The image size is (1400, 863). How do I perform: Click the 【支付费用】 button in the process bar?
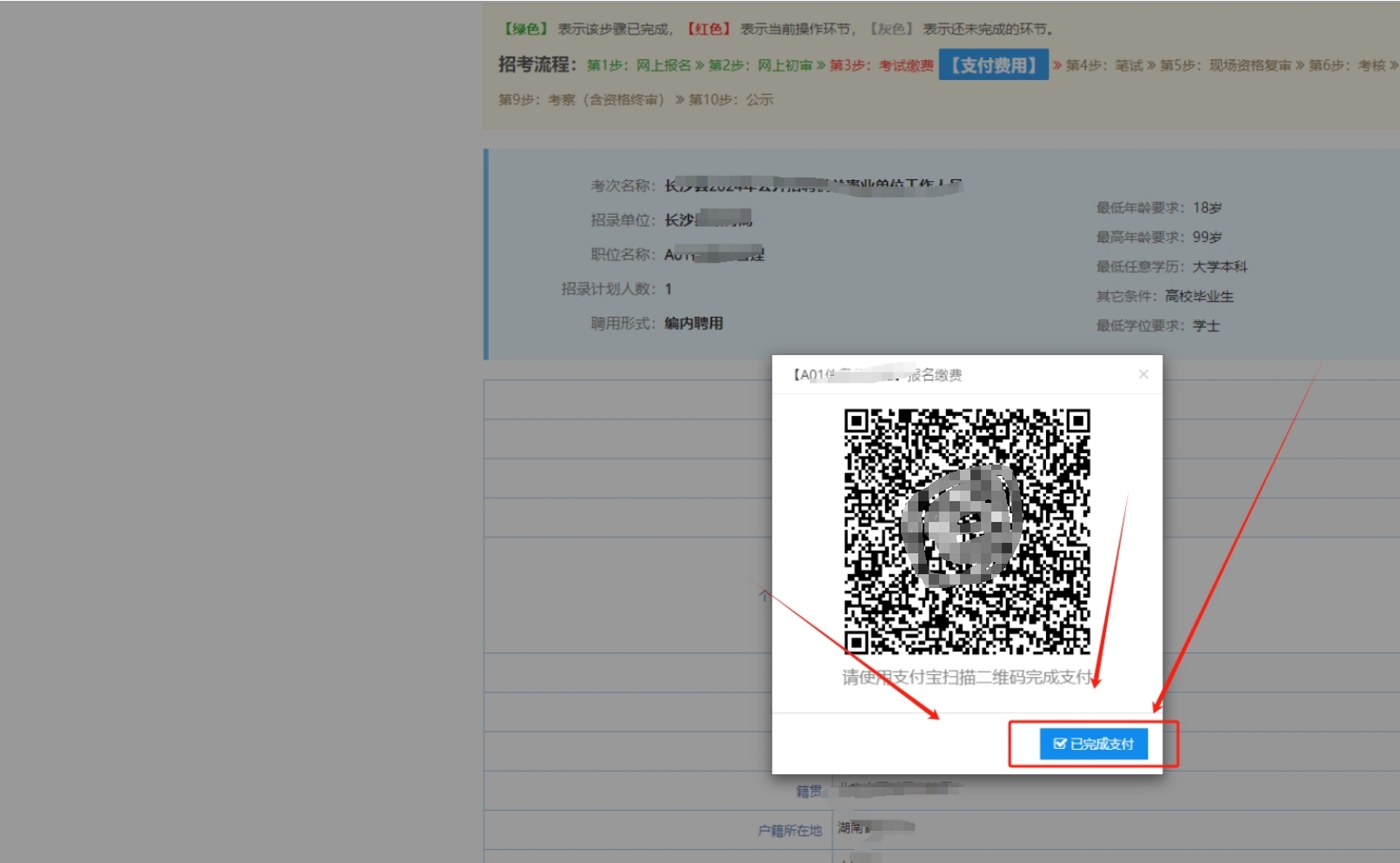click(993, 65)
